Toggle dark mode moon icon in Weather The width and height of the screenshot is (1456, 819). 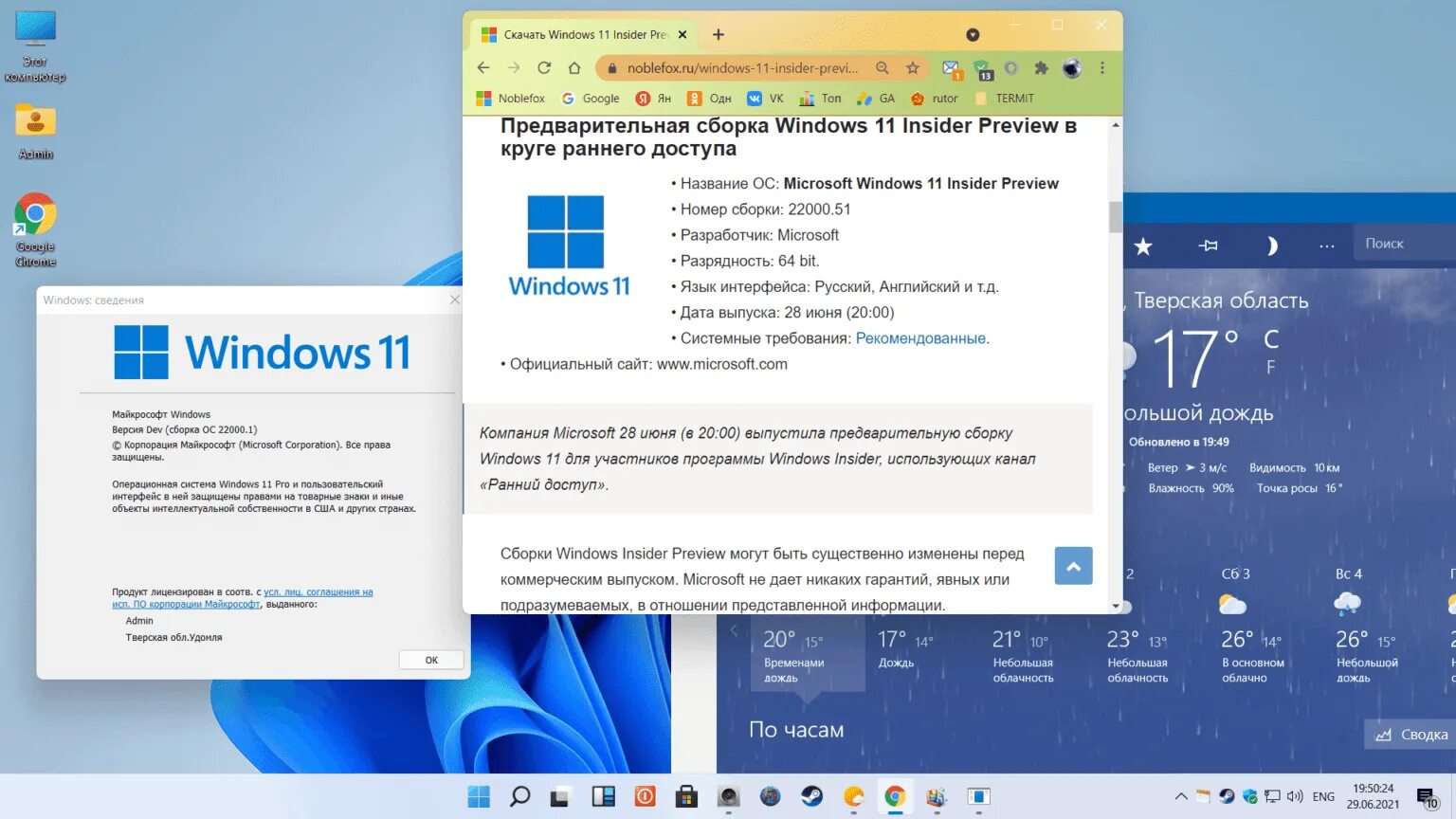1272,246
